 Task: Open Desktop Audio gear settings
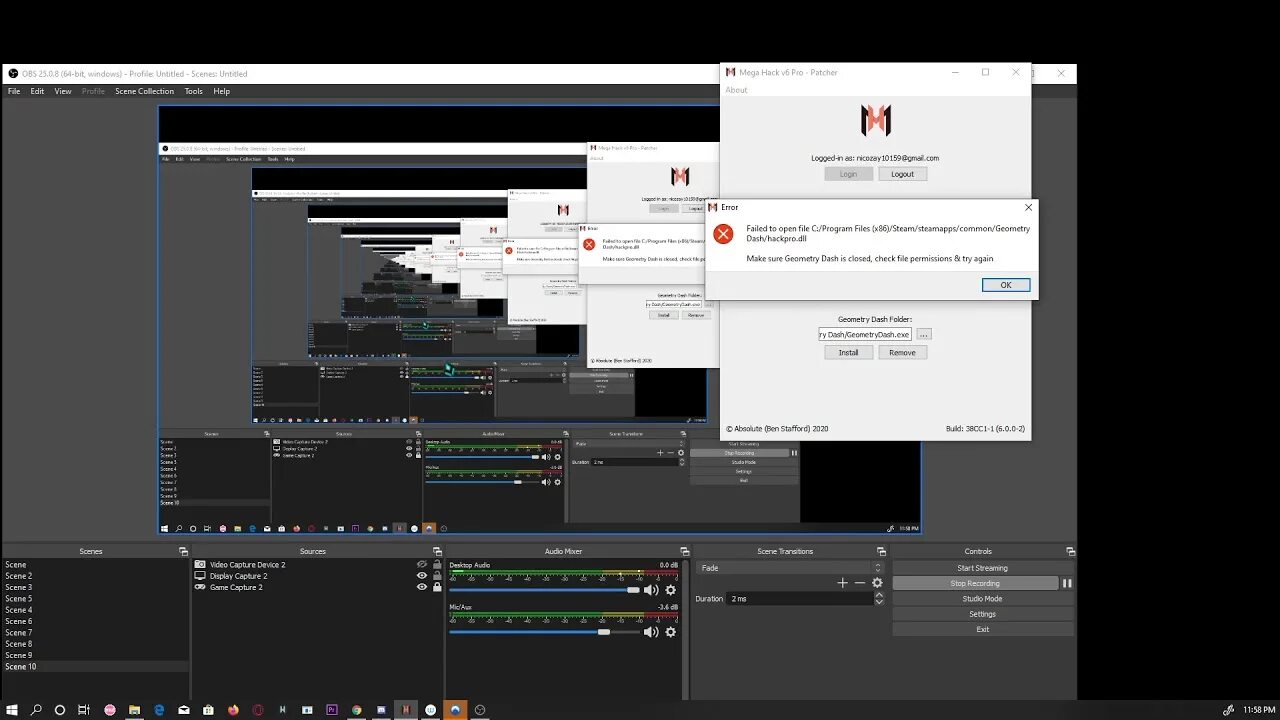click(x=671, y=590)
